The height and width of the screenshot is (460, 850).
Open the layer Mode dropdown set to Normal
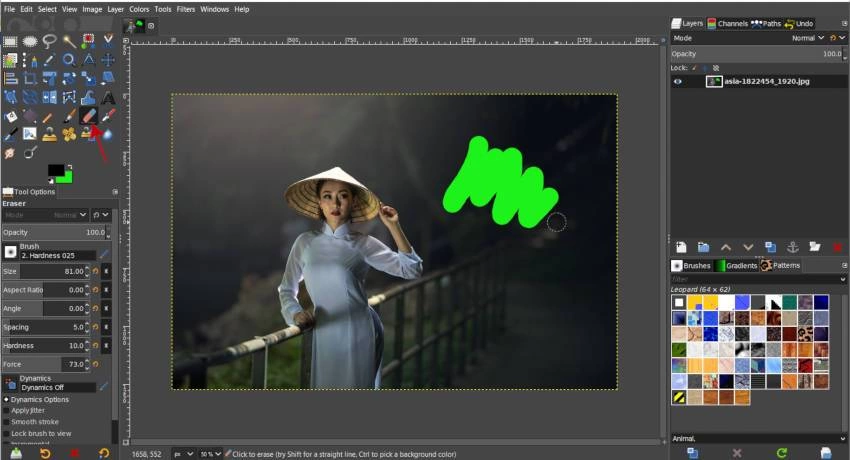click(x=803, y=38)
